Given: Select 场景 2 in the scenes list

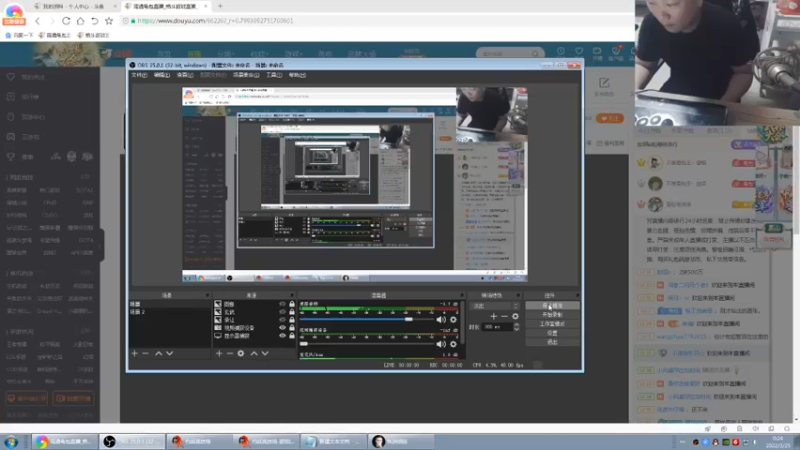Looking at the screenshot, I should pos(169,312).
